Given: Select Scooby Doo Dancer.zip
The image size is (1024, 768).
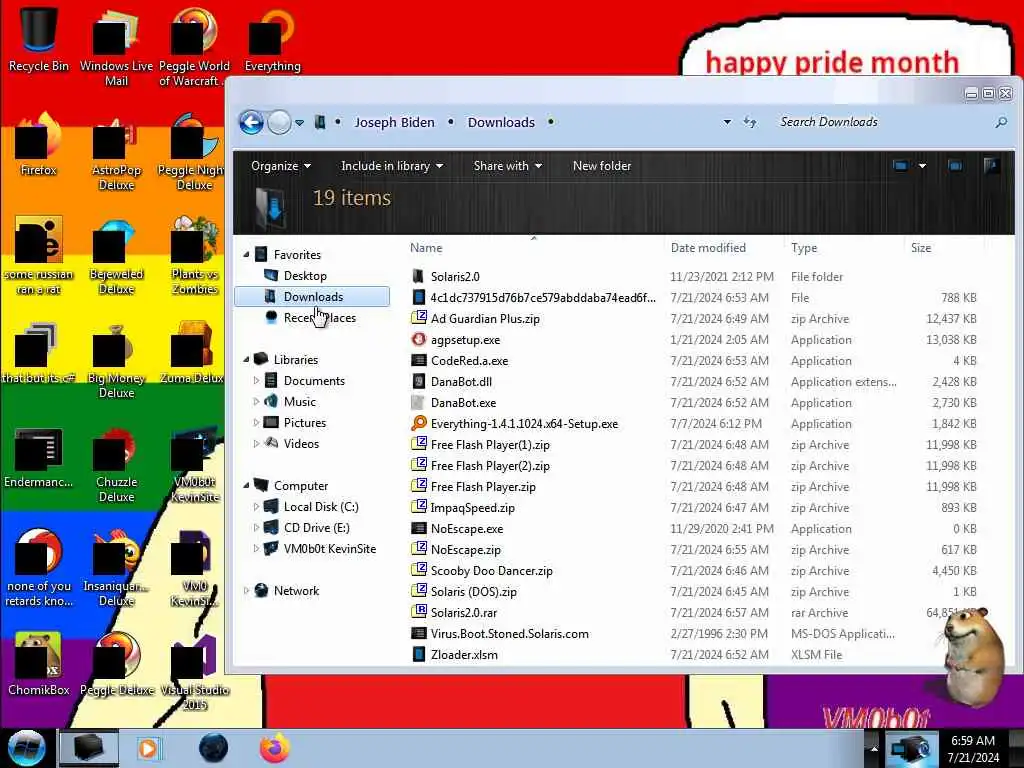Looking at the screenshot, I should 491,571.
